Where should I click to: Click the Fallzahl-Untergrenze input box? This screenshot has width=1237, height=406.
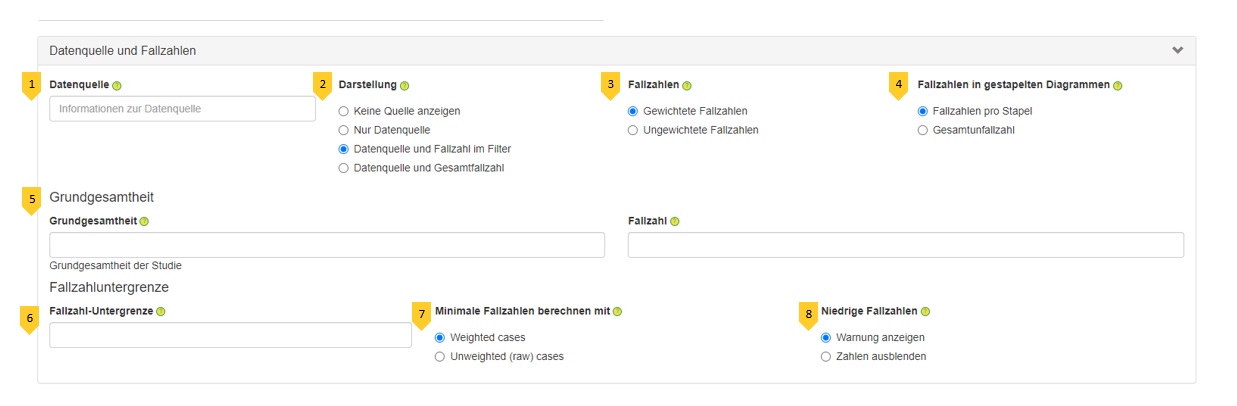click(230, 335)
